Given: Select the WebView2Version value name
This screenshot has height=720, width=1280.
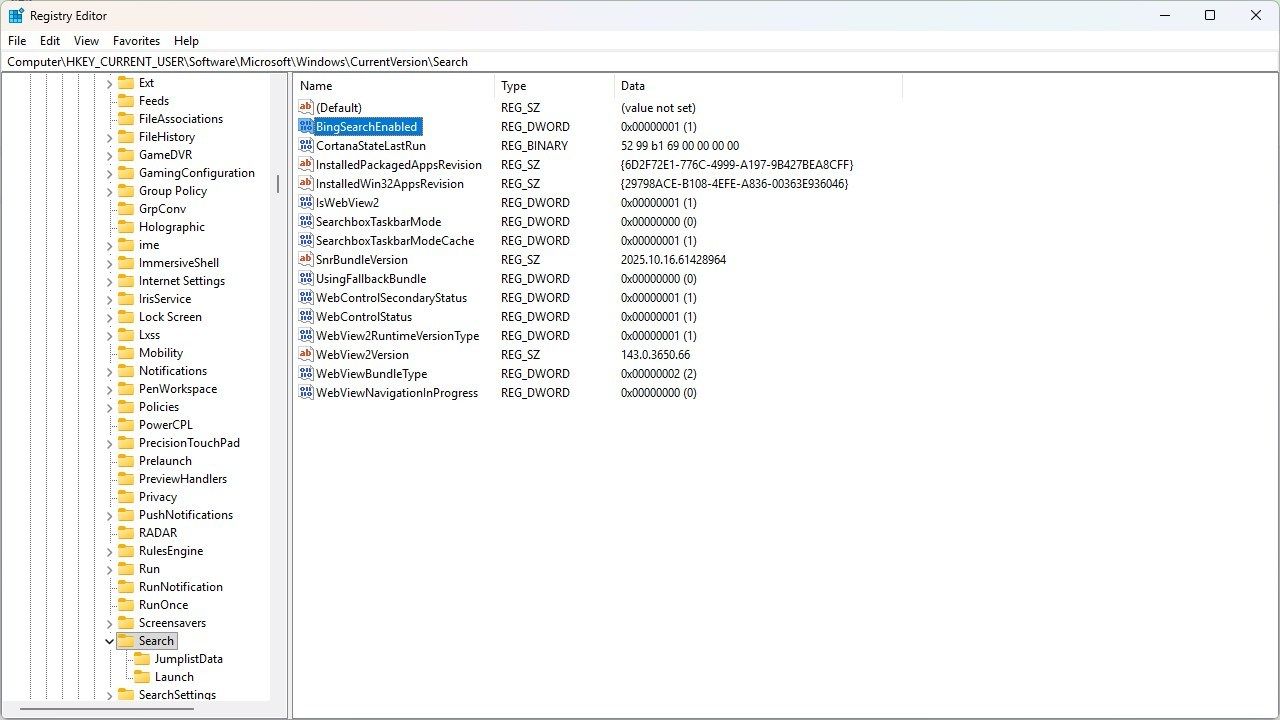Looking at the screenshot, I should click(x=362, y=355).
